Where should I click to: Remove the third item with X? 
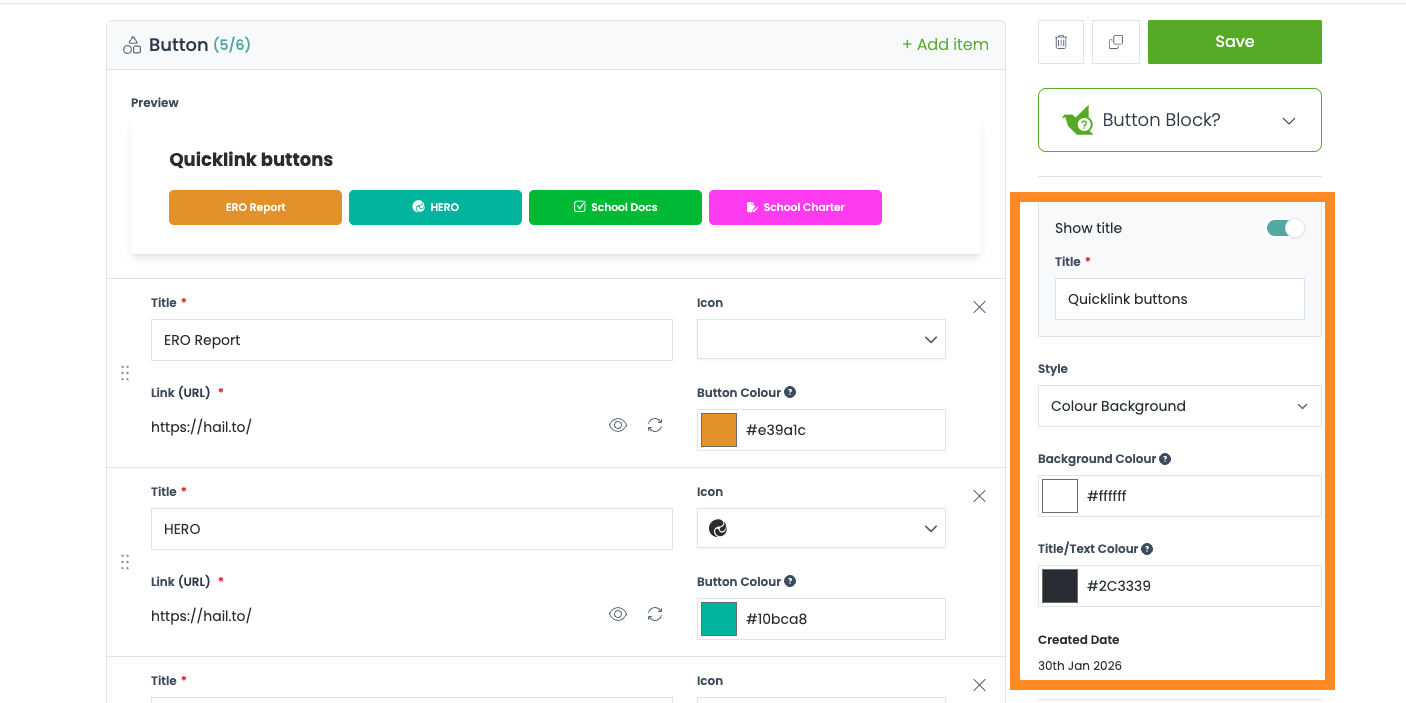[x=980, y=685]
